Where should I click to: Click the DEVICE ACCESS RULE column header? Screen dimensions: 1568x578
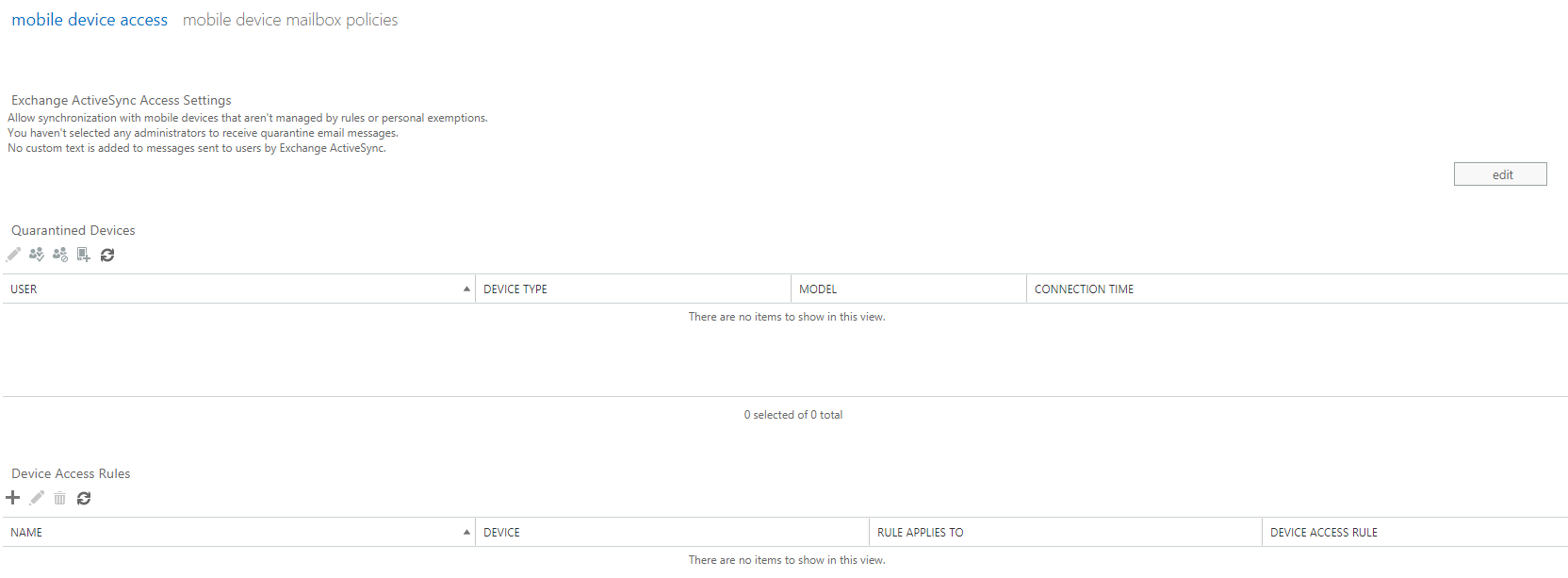[1414, 533]
